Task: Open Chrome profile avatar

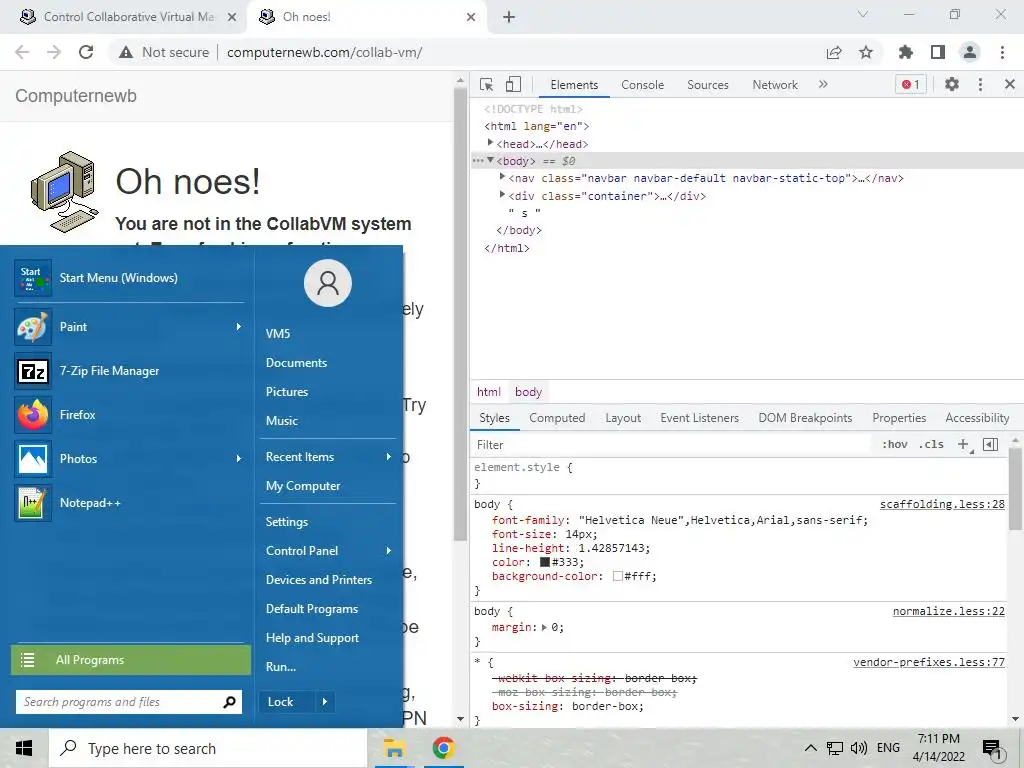Action: tap(970, 52)
